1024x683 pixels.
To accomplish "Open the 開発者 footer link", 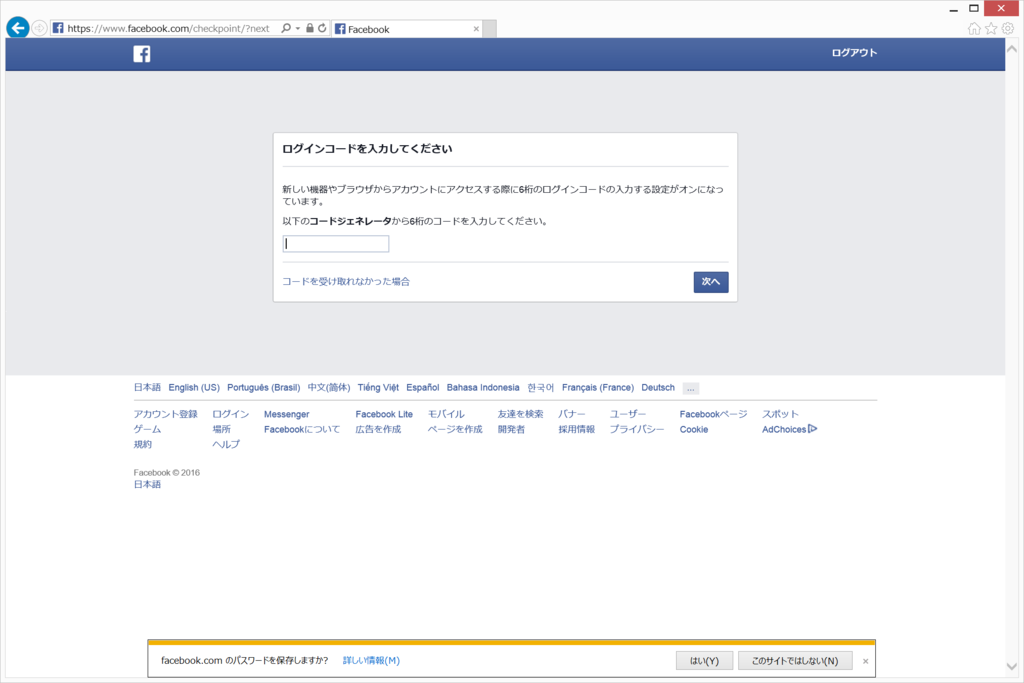I will coord(511,429).
